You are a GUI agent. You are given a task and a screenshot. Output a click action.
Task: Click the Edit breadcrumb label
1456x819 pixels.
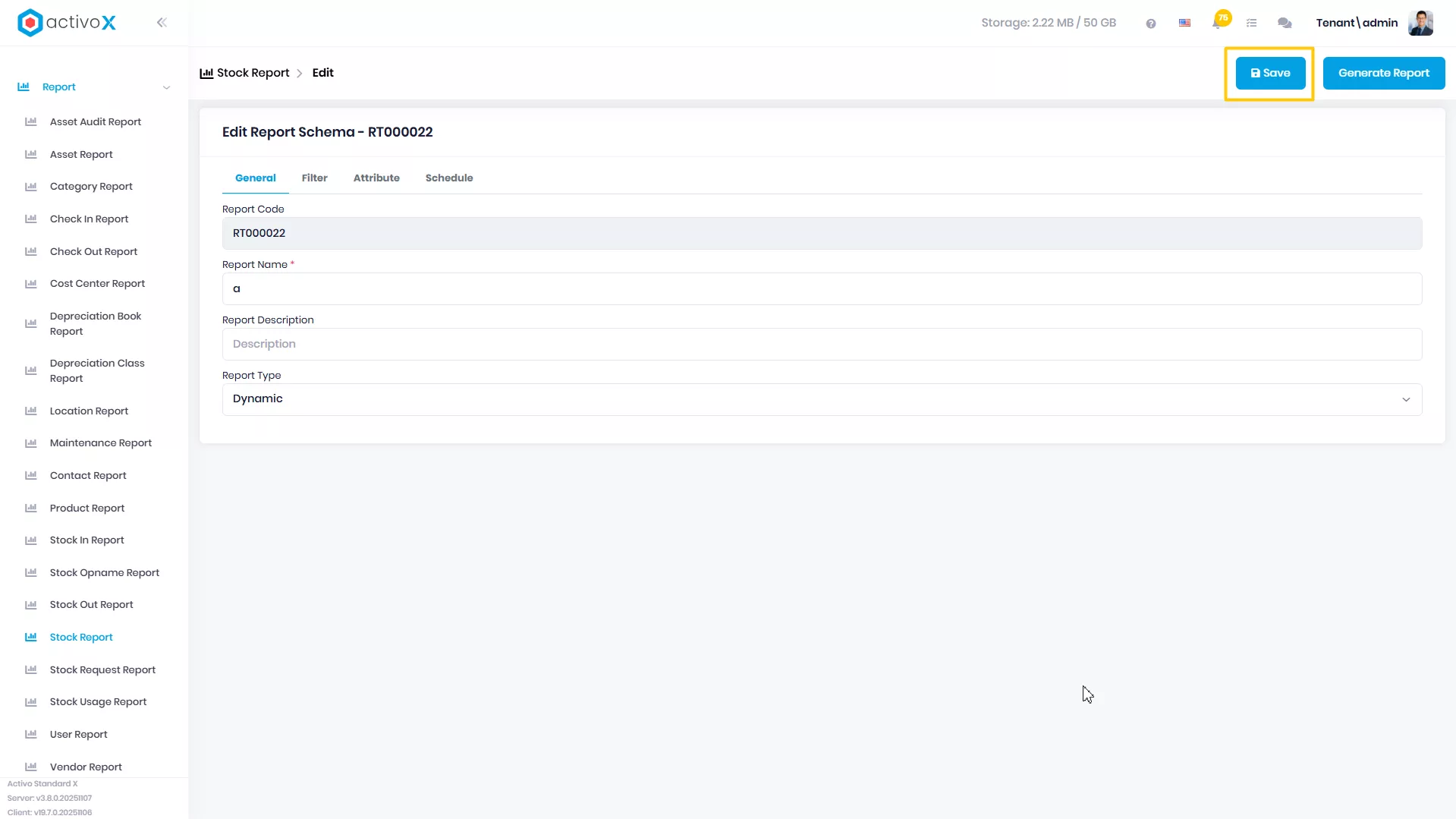[x=322, y=73]
